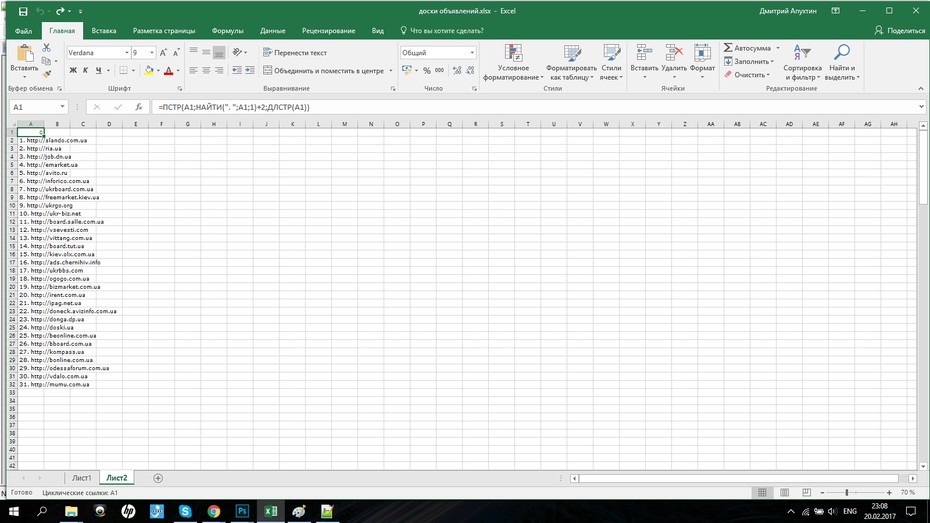Screen dimensions: 930x523
Task: Toggle bold formatting (Ж)
Action: point(73,71)
